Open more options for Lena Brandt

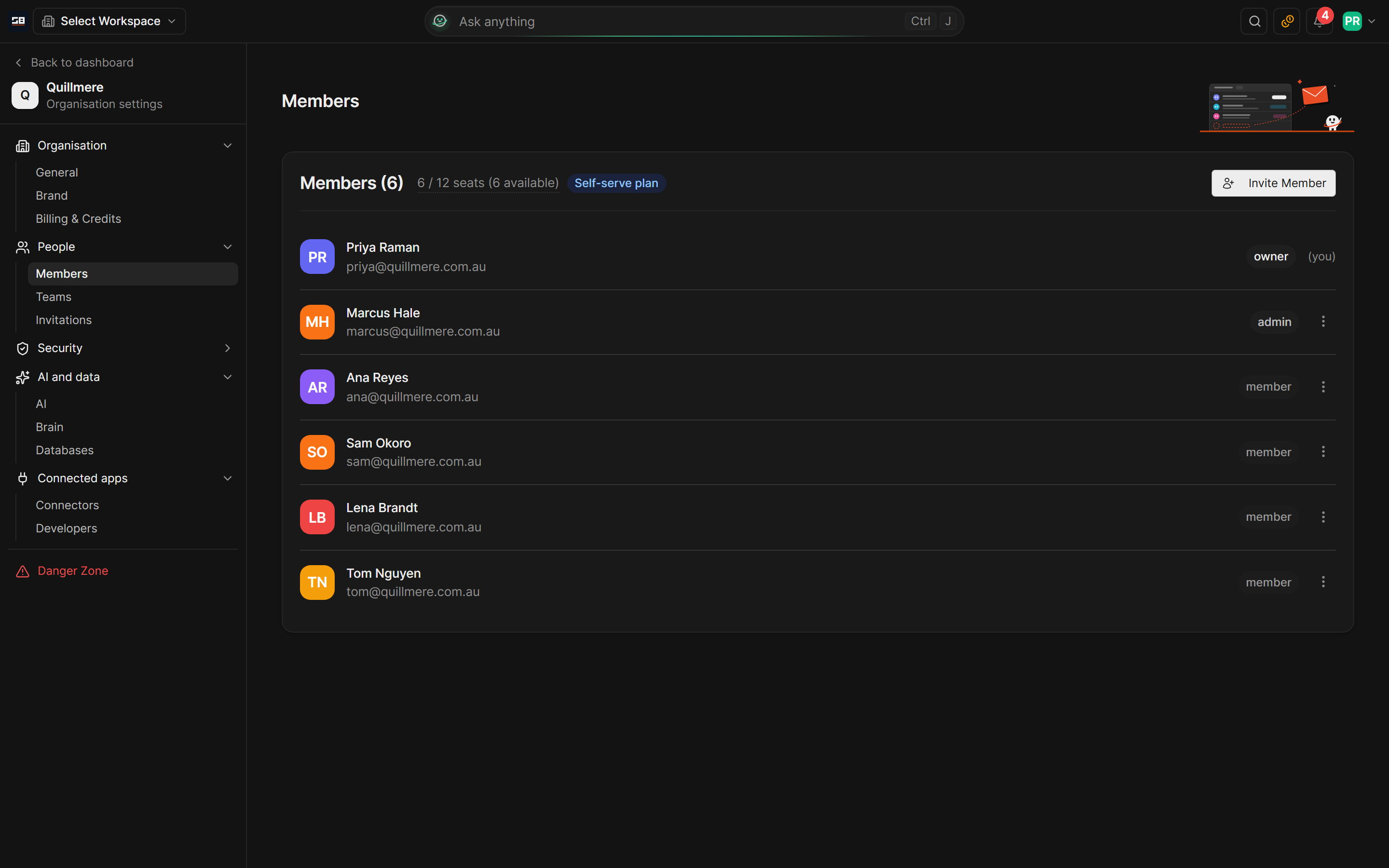click(1323, 517)
